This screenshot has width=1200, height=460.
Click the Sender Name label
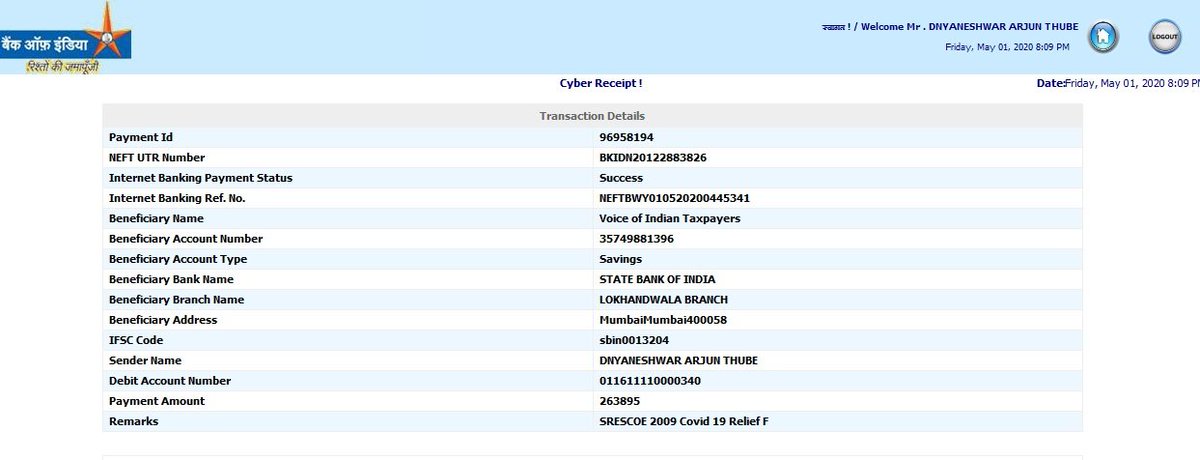coord(145,360)
